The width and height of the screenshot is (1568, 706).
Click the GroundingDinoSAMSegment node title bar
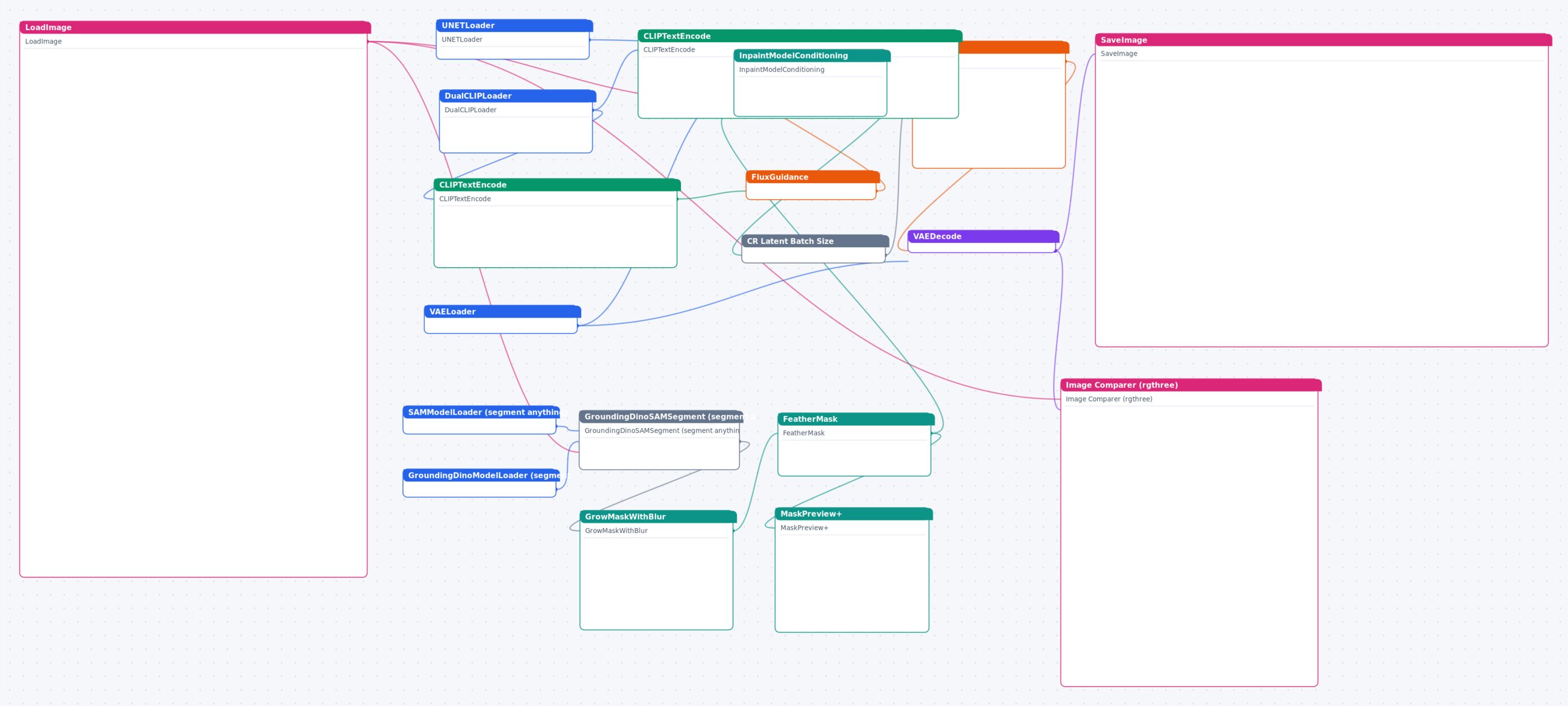661,417
